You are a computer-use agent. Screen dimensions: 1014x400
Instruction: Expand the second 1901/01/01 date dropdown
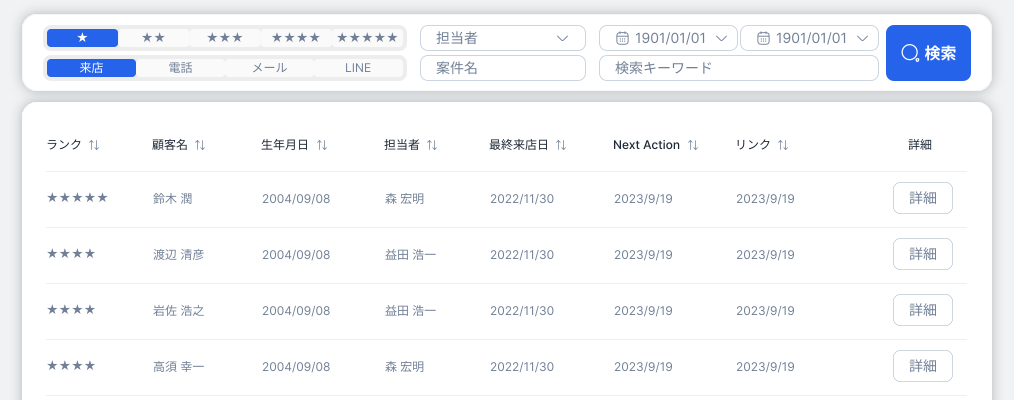tap(862, 38)
